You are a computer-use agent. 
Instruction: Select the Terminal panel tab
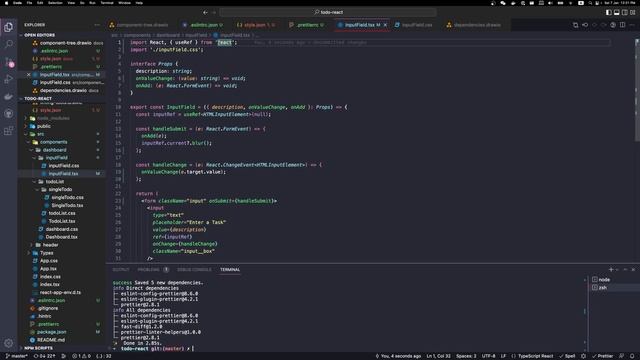pyautogui.click(x=230, y=269)
